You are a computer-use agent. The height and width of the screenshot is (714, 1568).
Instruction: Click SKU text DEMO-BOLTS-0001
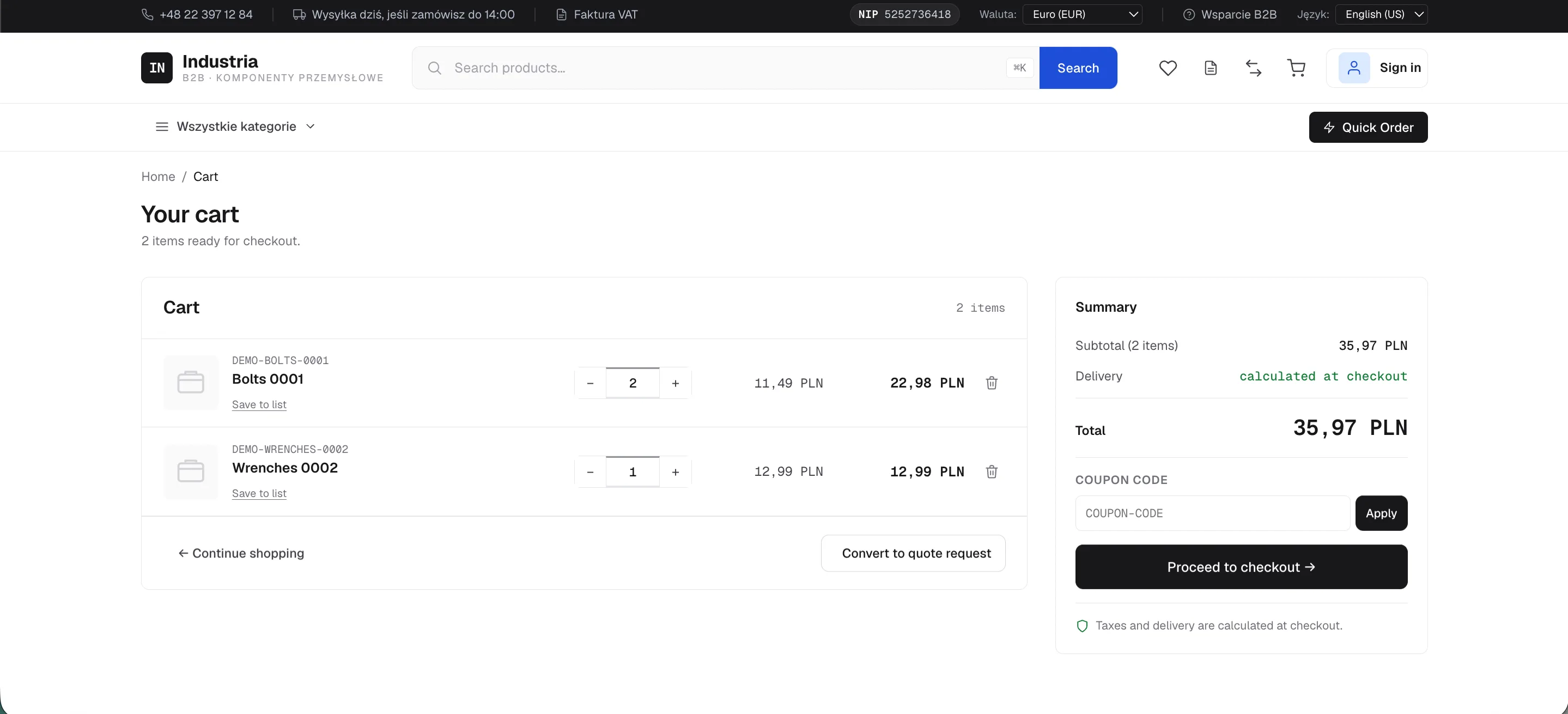pyautogui.click(x=280, y=360)
